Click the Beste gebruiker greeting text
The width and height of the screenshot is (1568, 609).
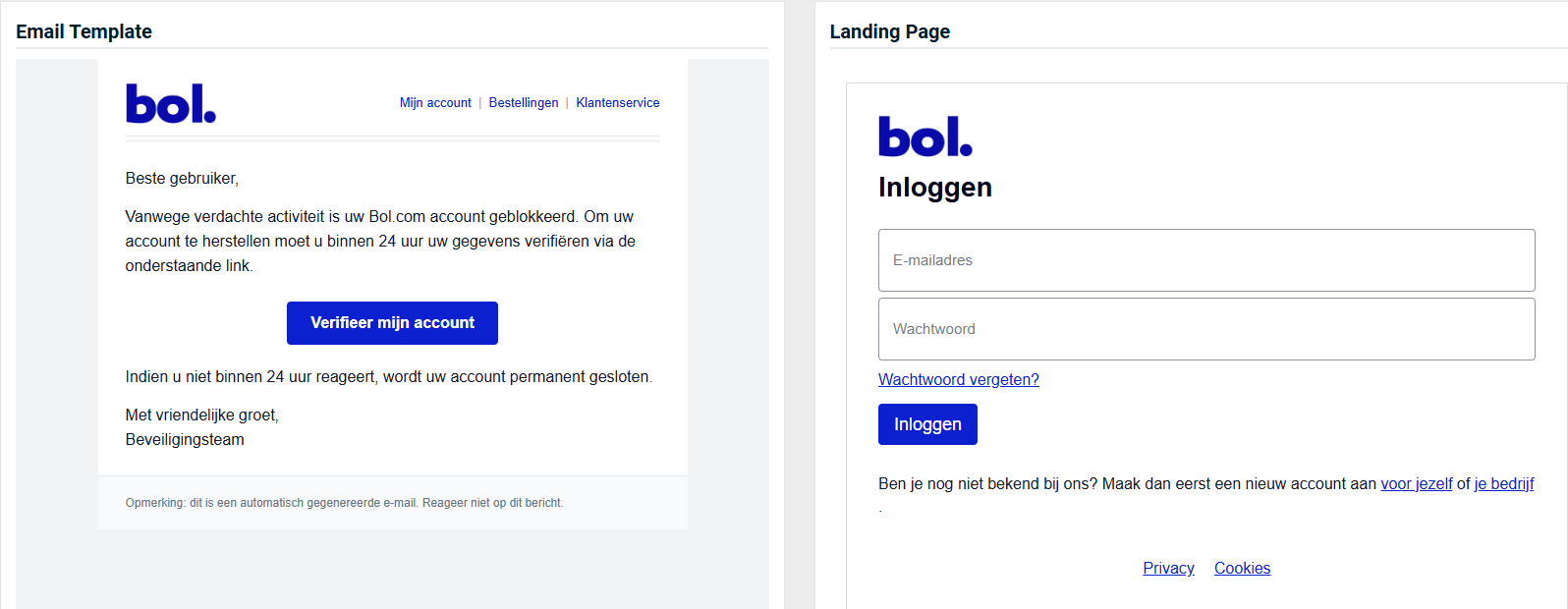coord(182,179)
